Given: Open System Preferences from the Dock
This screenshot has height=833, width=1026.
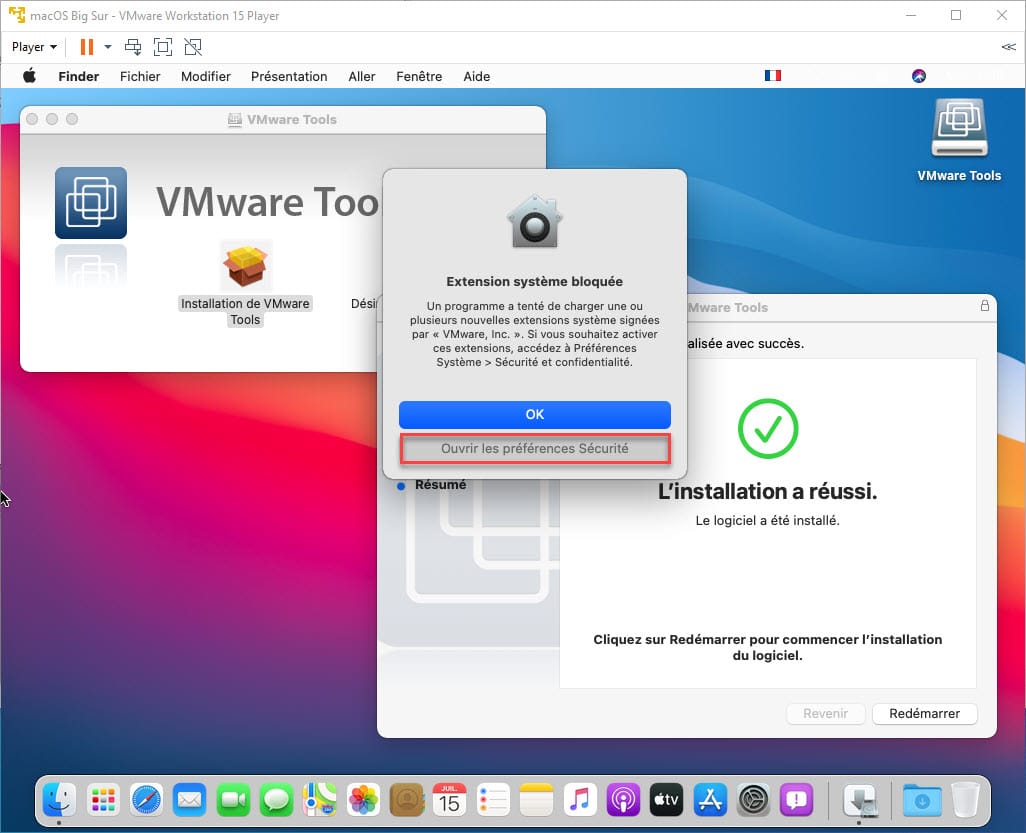Looking at the screenshot, I should click(x=753, y=800).
